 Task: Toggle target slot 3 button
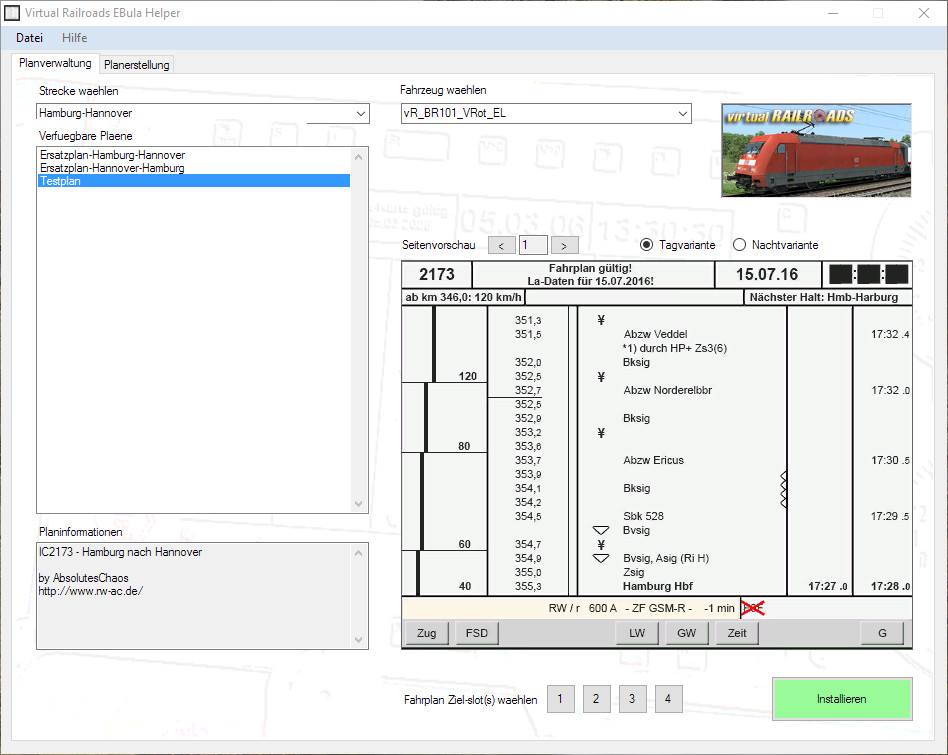(632, 699)
